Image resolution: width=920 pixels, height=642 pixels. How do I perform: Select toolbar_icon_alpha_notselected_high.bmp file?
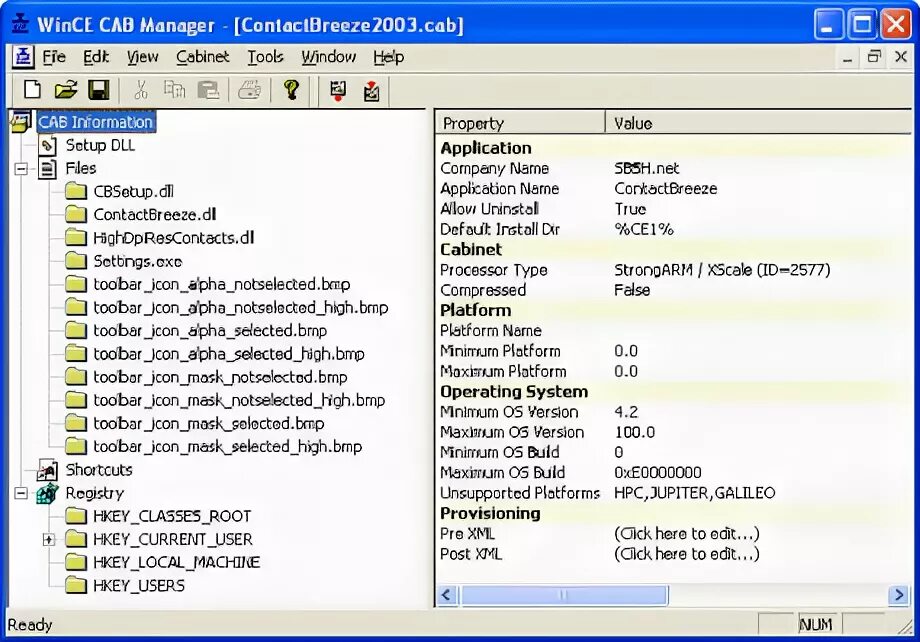pyautogui.click(x=241, y=308)
